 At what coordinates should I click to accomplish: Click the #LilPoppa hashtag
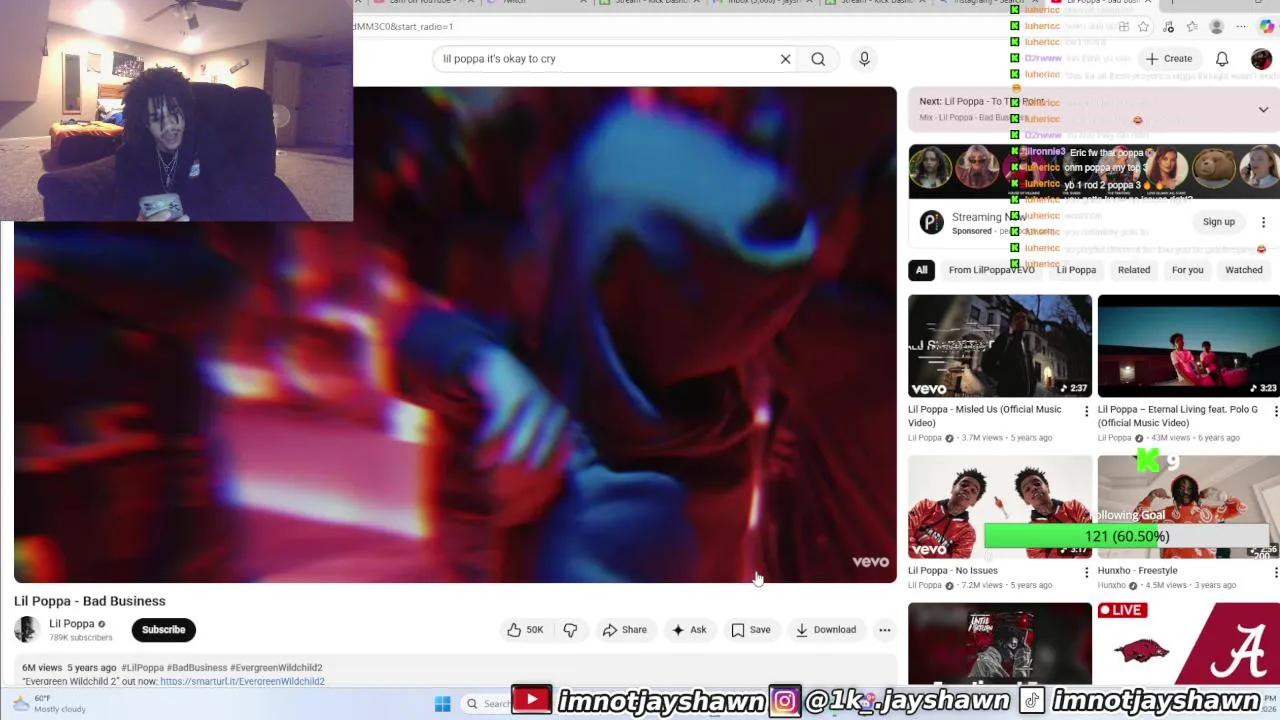[x=142, y=668]
